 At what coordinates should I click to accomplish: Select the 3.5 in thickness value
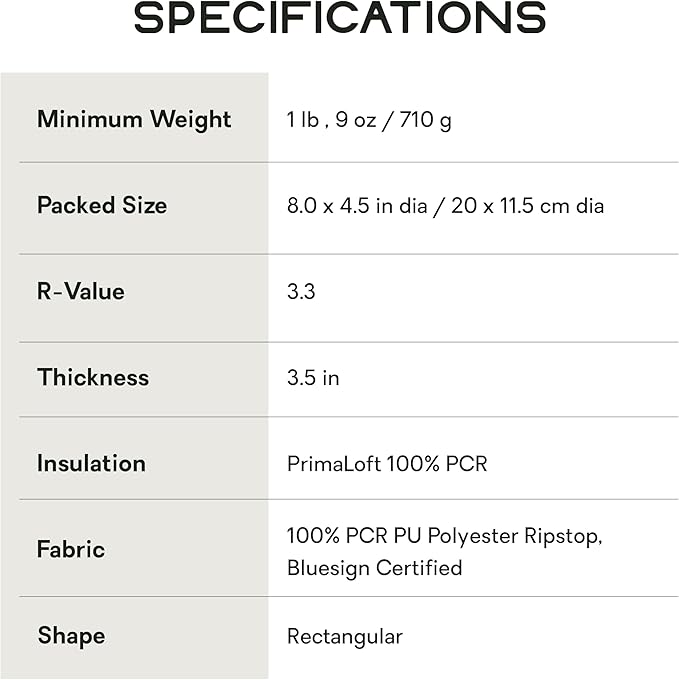coord(313,379)
